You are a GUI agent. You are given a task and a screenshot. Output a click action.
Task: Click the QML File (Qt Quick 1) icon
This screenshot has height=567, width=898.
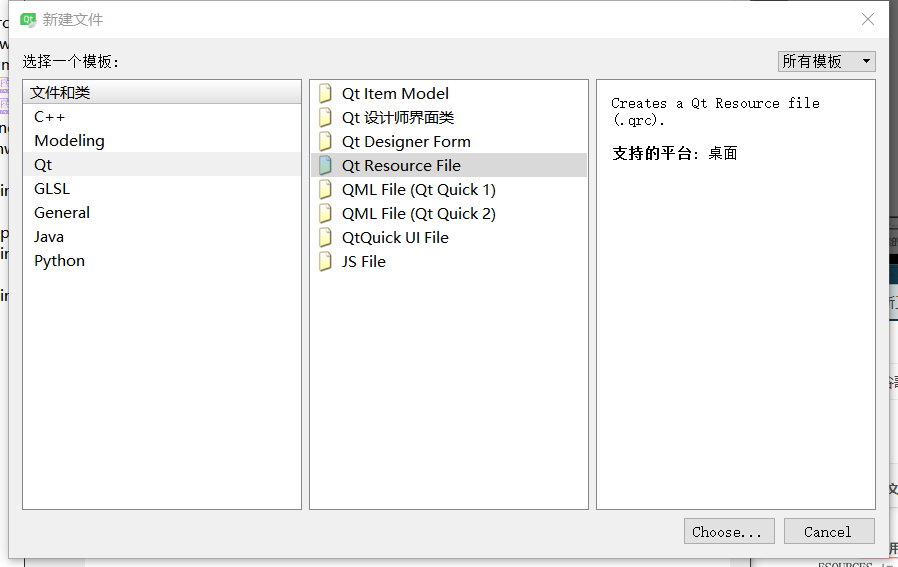[x=325, y=190]
